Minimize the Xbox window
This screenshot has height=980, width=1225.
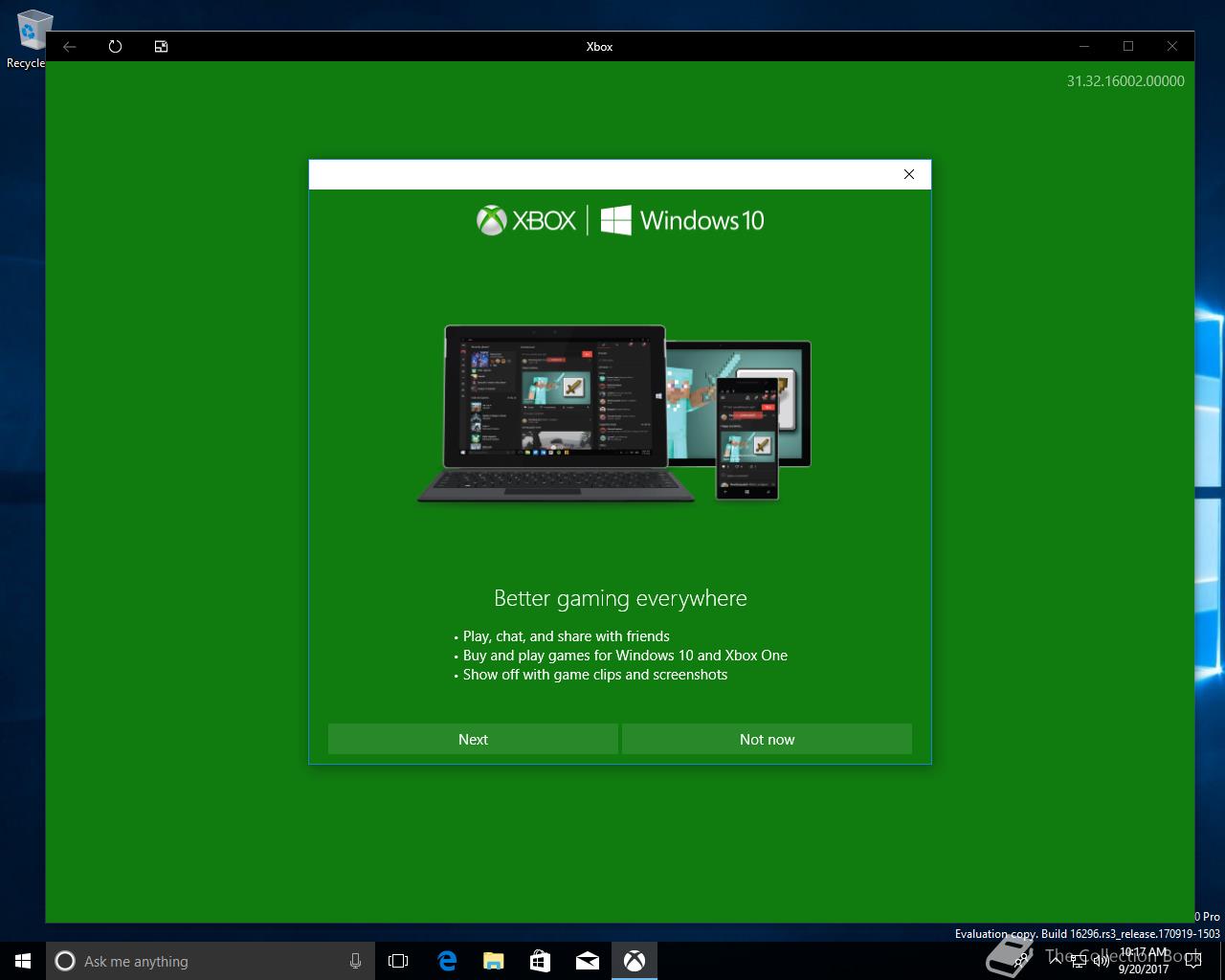pos(1084,46)
